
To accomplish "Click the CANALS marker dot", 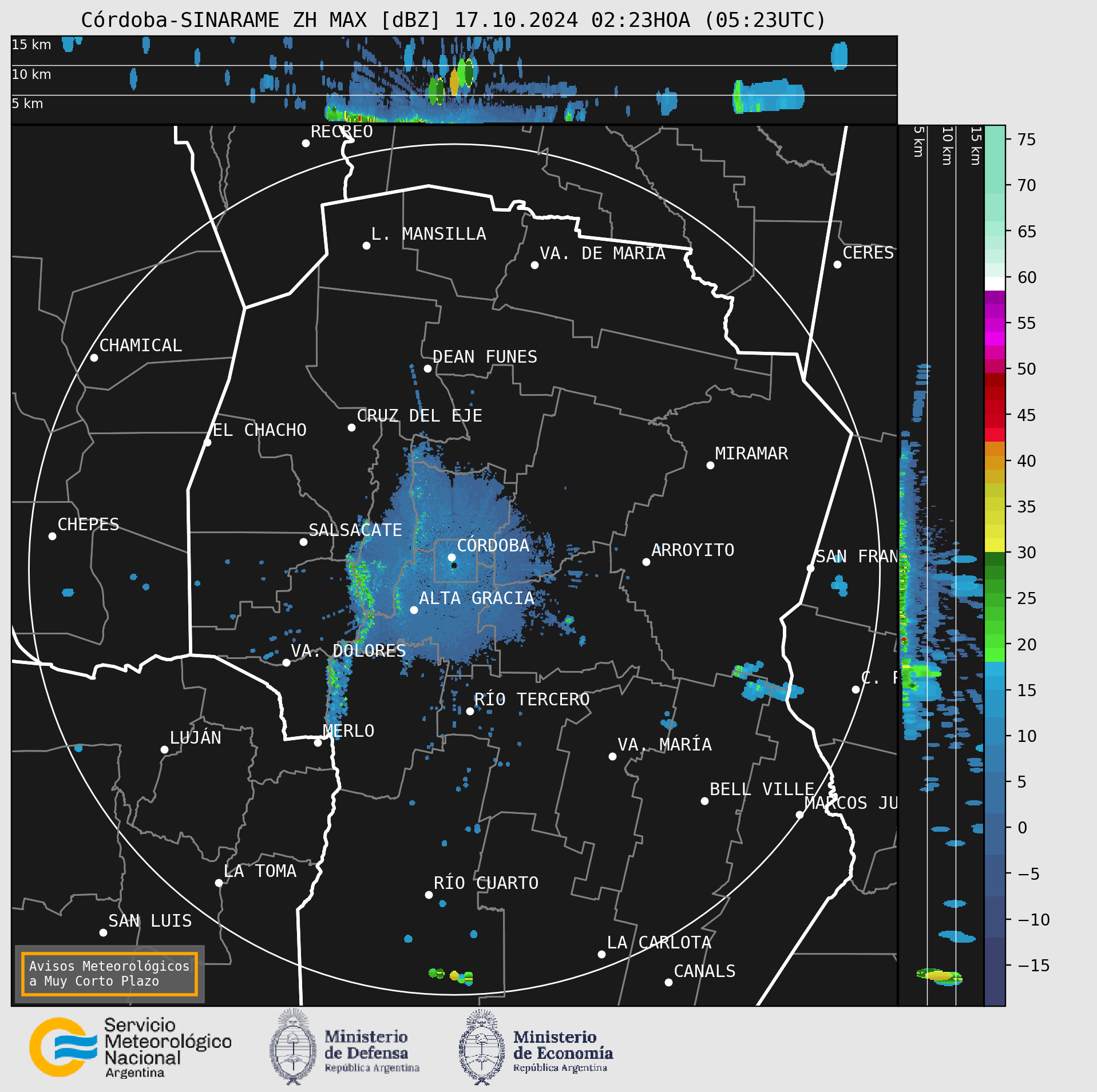I will [x=668, y=982].
